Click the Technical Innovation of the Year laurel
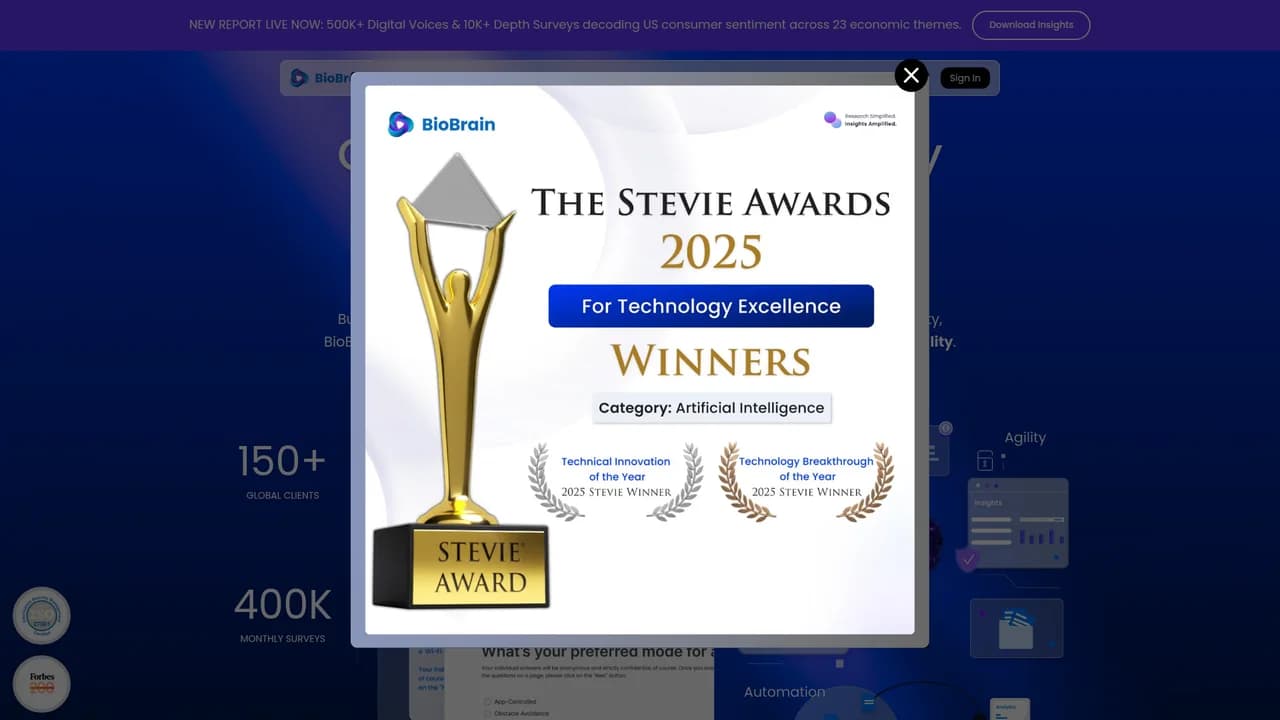 616,482
